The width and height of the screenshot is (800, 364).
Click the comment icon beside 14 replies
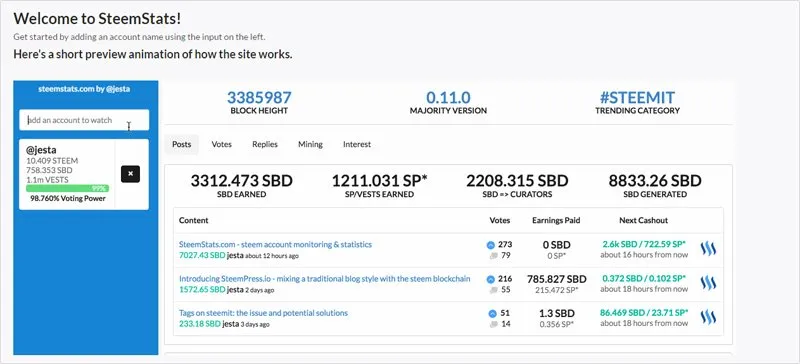click(x=493, y=324)
